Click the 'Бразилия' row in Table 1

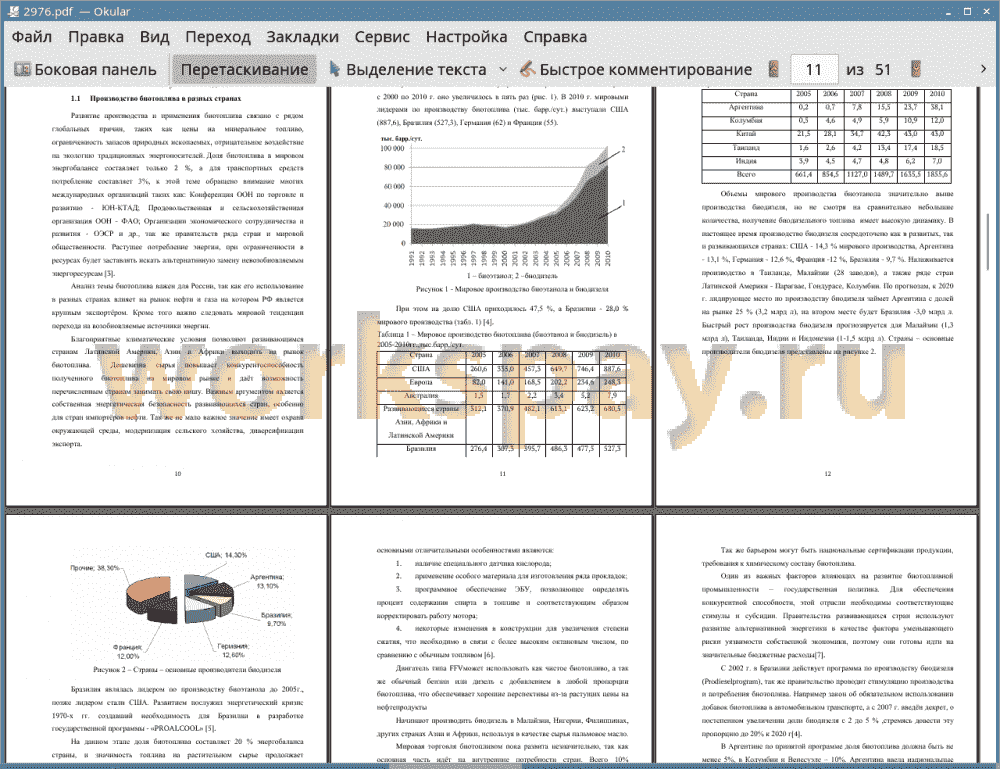pyautogui.click(x=501, y=449)
